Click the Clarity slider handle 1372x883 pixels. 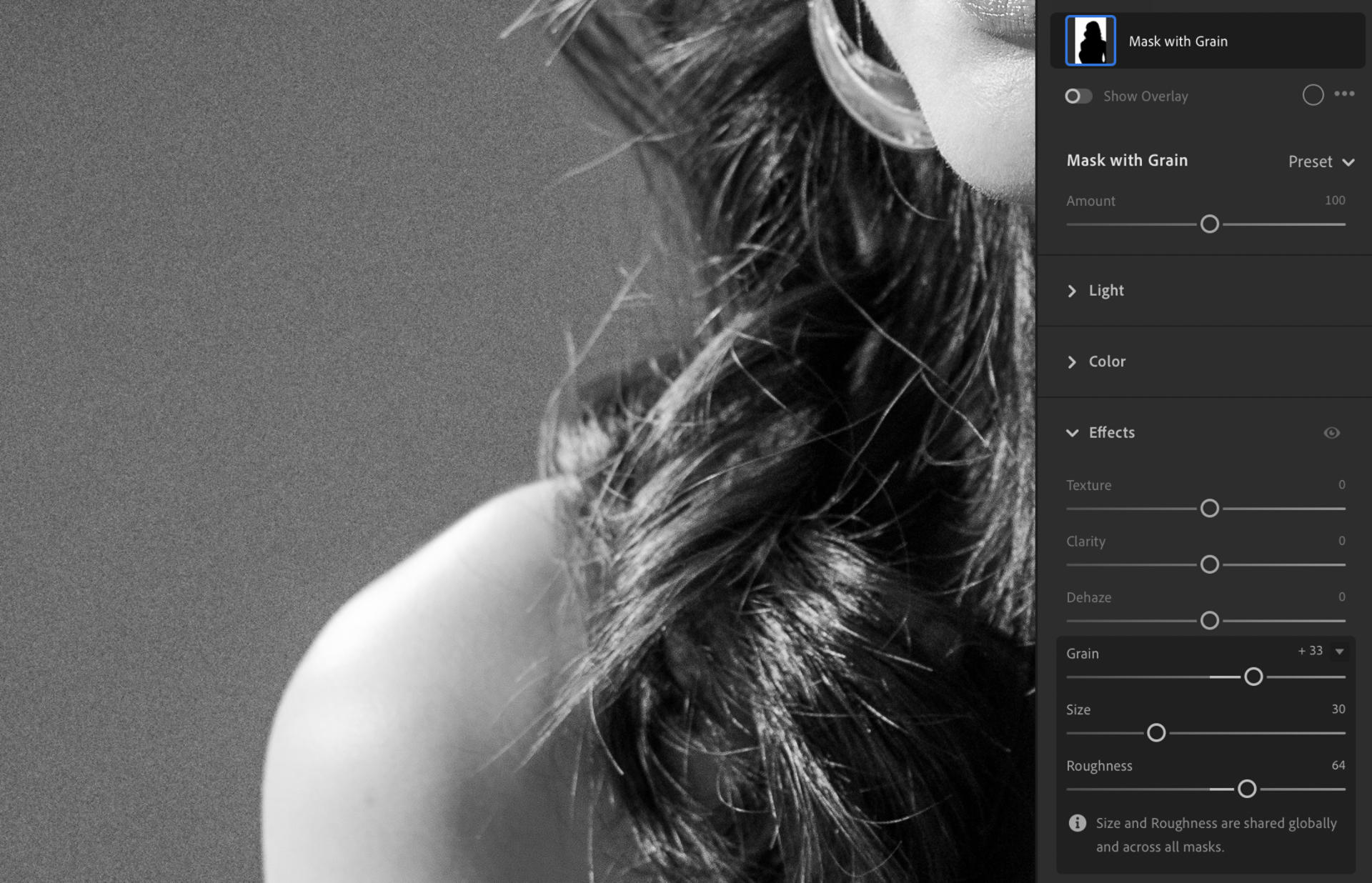1209,564
